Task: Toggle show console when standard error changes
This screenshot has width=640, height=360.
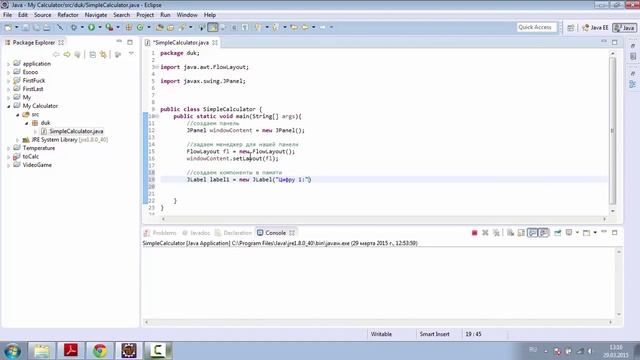Action: (x=543, y=233)
